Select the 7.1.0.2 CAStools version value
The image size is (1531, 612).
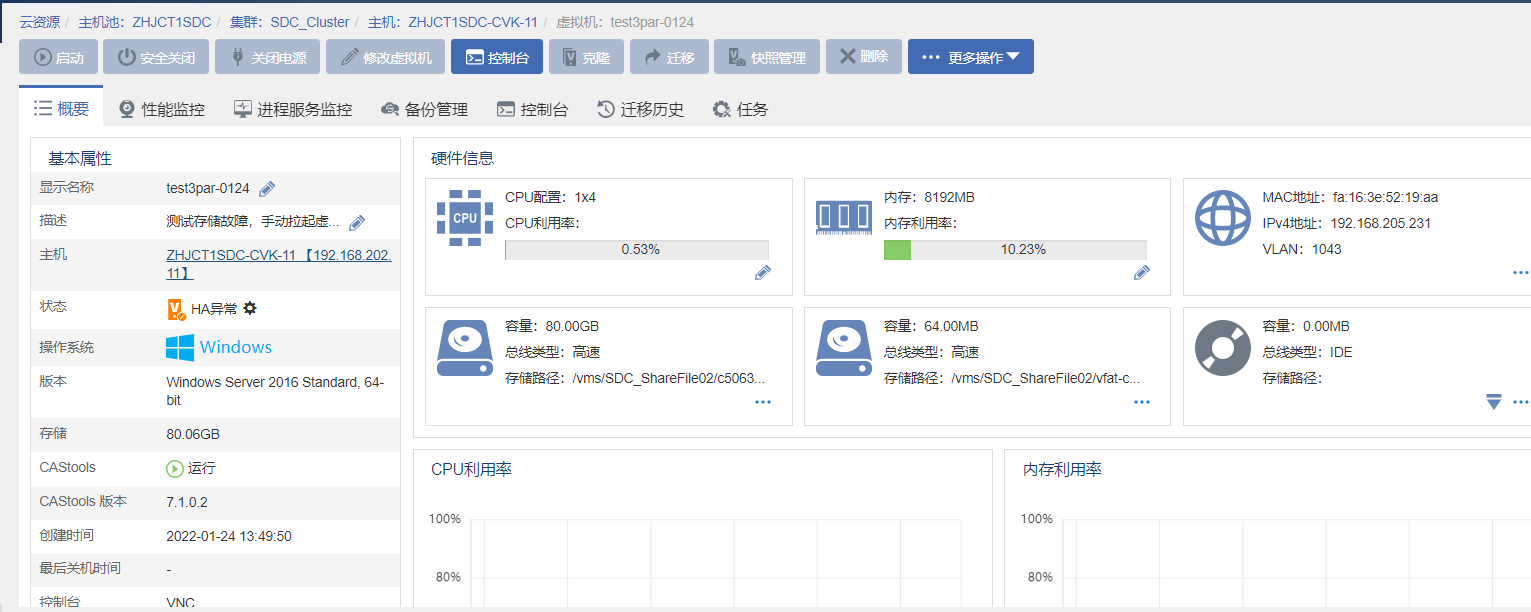pyautogui.click(x=187, y=502)
